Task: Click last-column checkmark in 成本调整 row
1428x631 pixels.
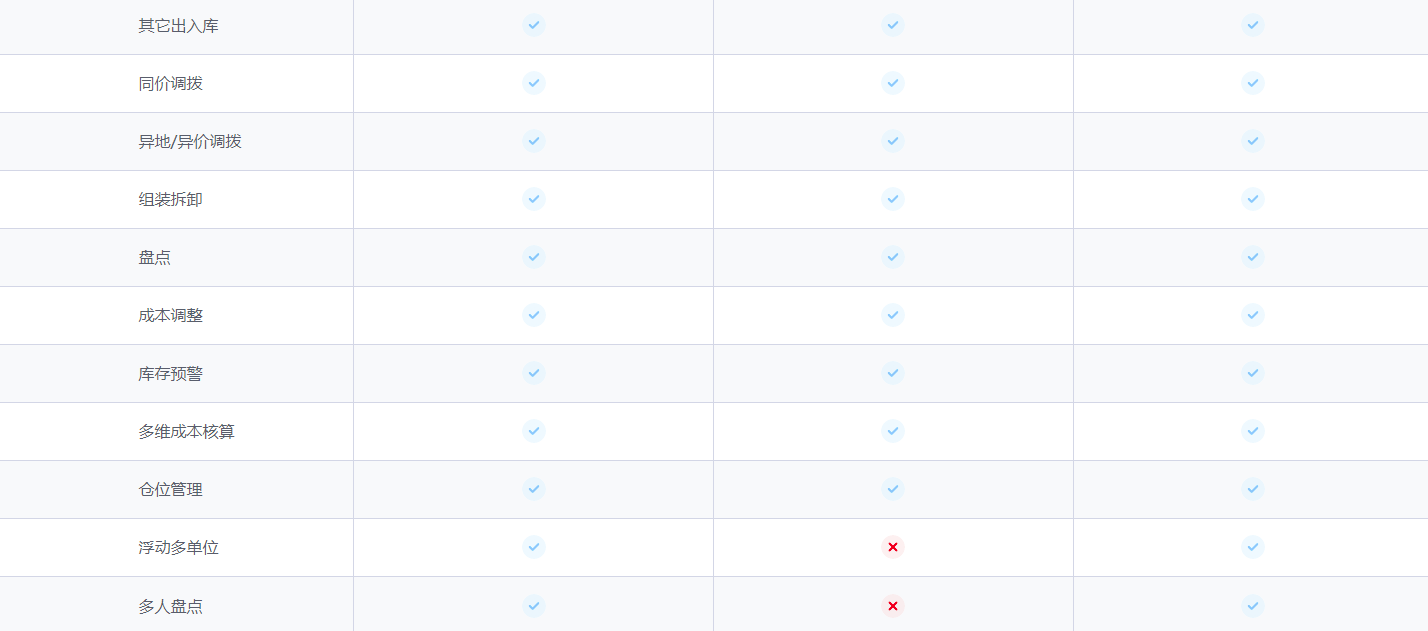Action: coord(1253,315)
